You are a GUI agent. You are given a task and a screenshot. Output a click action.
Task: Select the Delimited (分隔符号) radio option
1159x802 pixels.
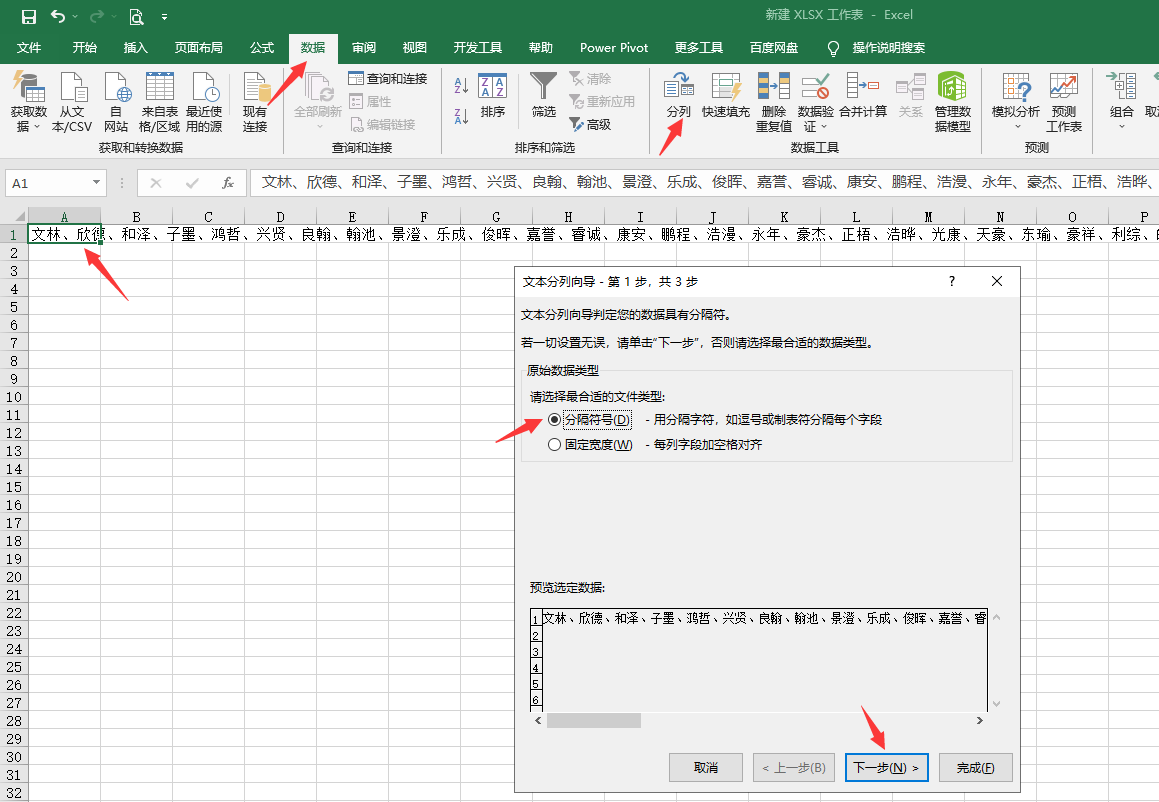coord(554,420)
